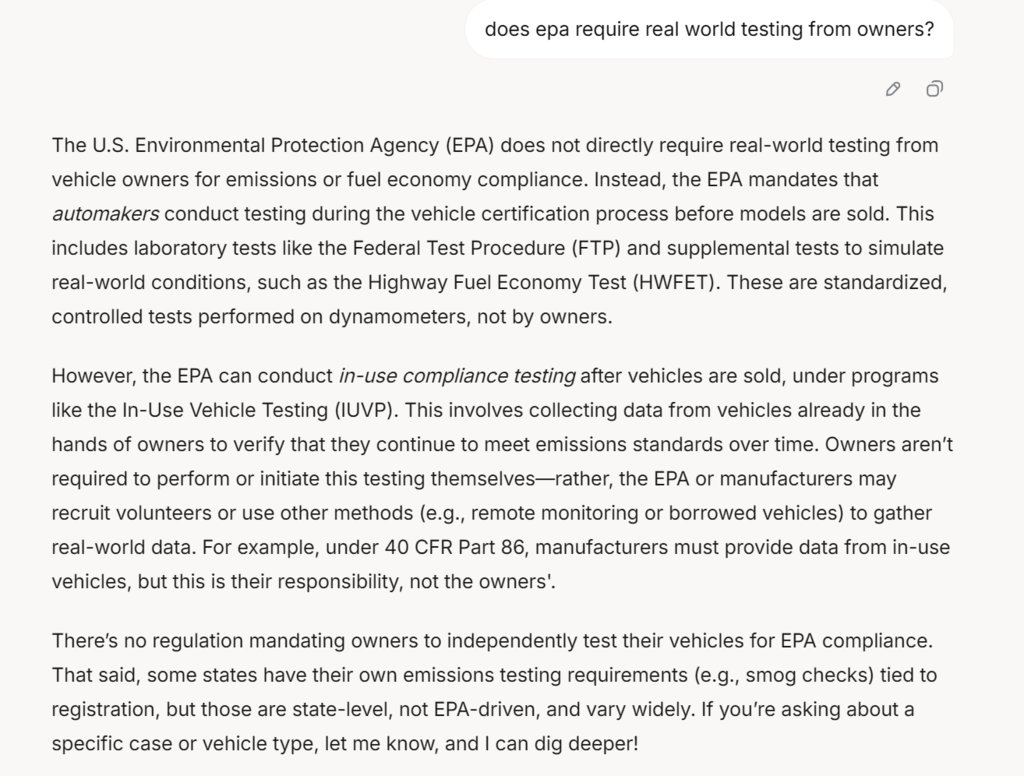Image resolution: width=1024 pixels, height=776 pixels.
Task: Click the "smog checks" example text
Action: 809,675
